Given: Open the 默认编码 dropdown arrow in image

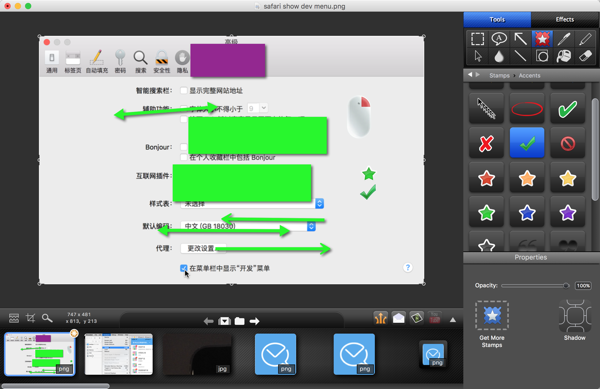Looking at the screenshot, I should (311, 226).
